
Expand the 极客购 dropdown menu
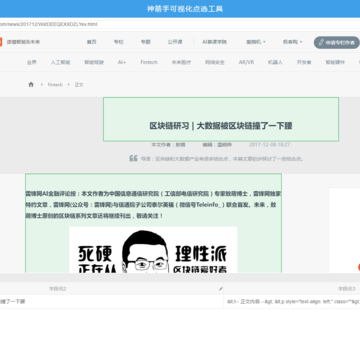tap(292, 42)
